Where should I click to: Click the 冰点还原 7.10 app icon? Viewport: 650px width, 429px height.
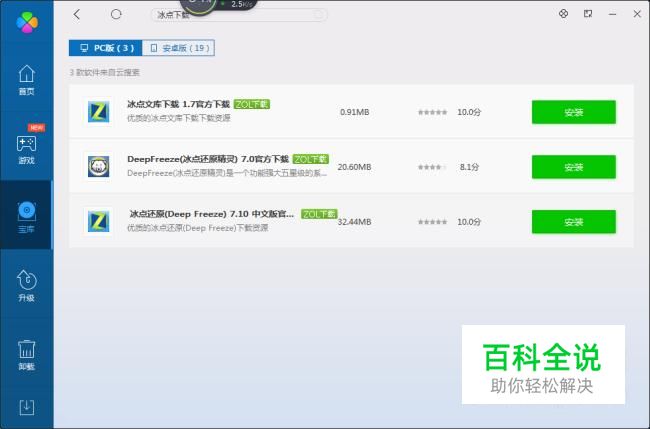(99, 221)
